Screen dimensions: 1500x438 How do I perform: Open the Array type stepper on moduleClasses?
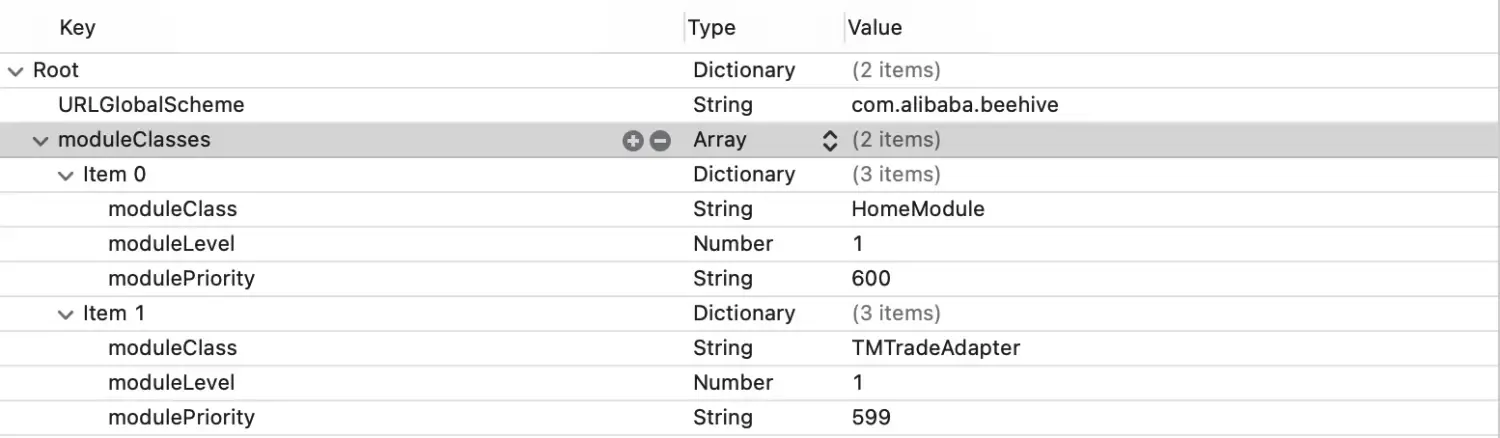click(x=829, y=141)
